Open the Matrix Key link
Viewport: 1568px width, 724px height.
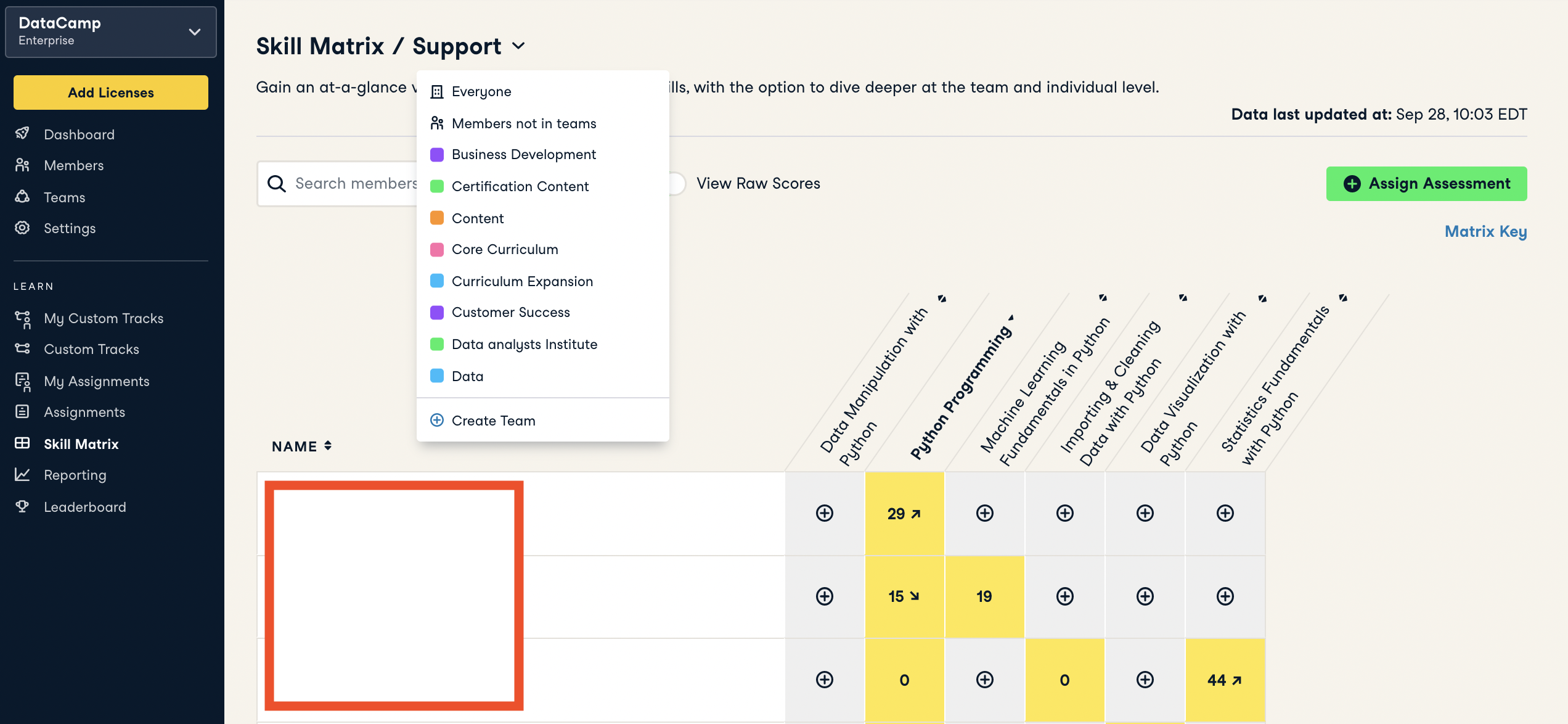pos(1485,231)
